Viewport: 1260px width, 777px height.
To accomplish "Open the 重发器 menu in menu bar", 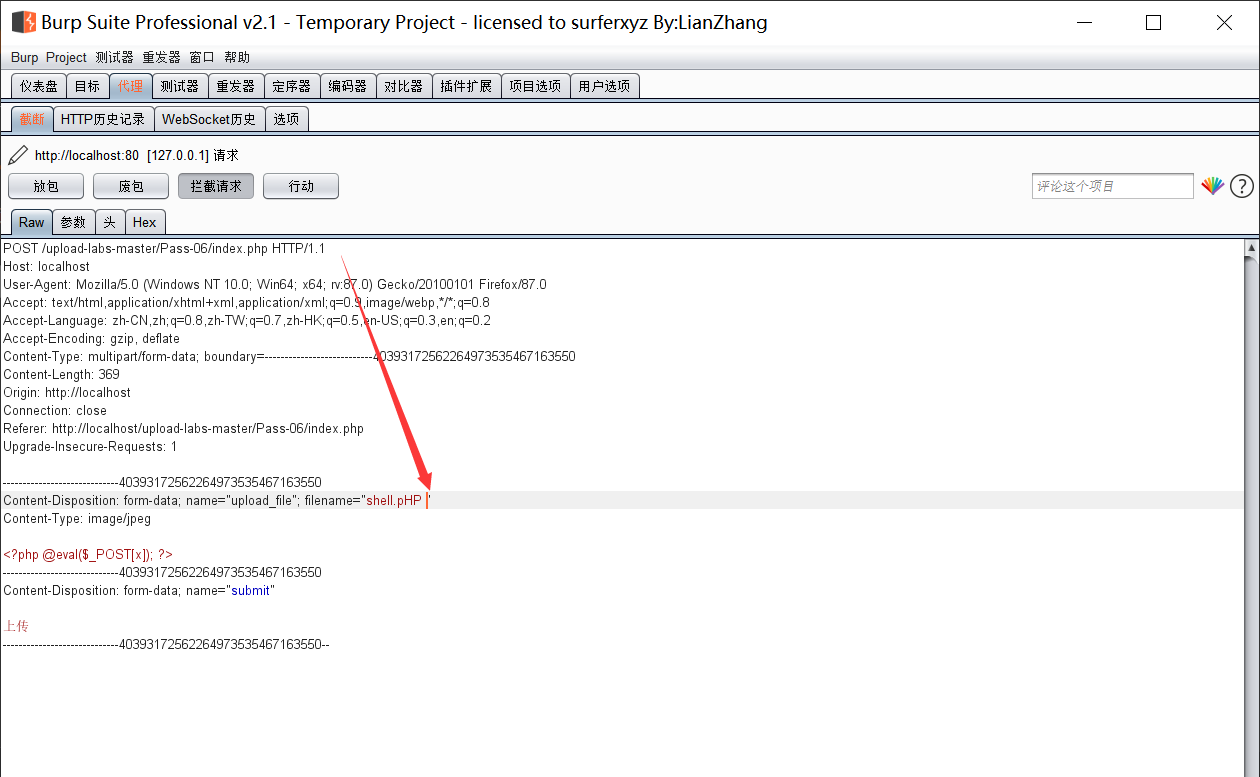I will tap(161, 58).
